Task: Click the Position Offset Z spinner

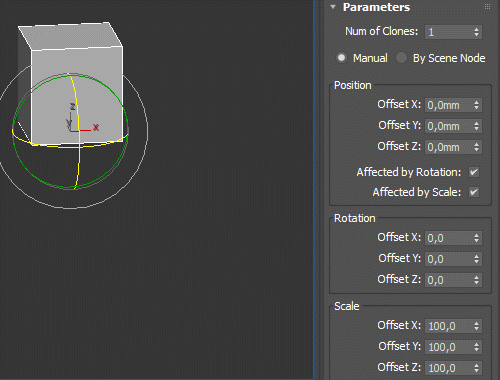Action: tap(477, 147)
